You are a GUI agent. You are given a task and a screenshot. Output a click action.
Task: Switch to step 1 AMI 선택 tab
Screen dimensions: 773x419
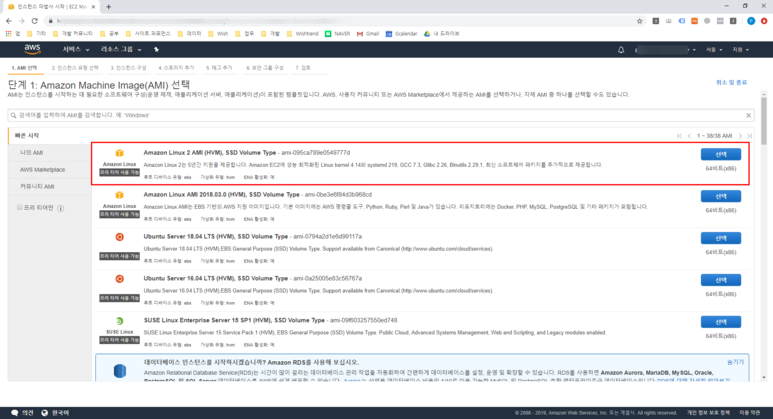(x=24, y=68)
